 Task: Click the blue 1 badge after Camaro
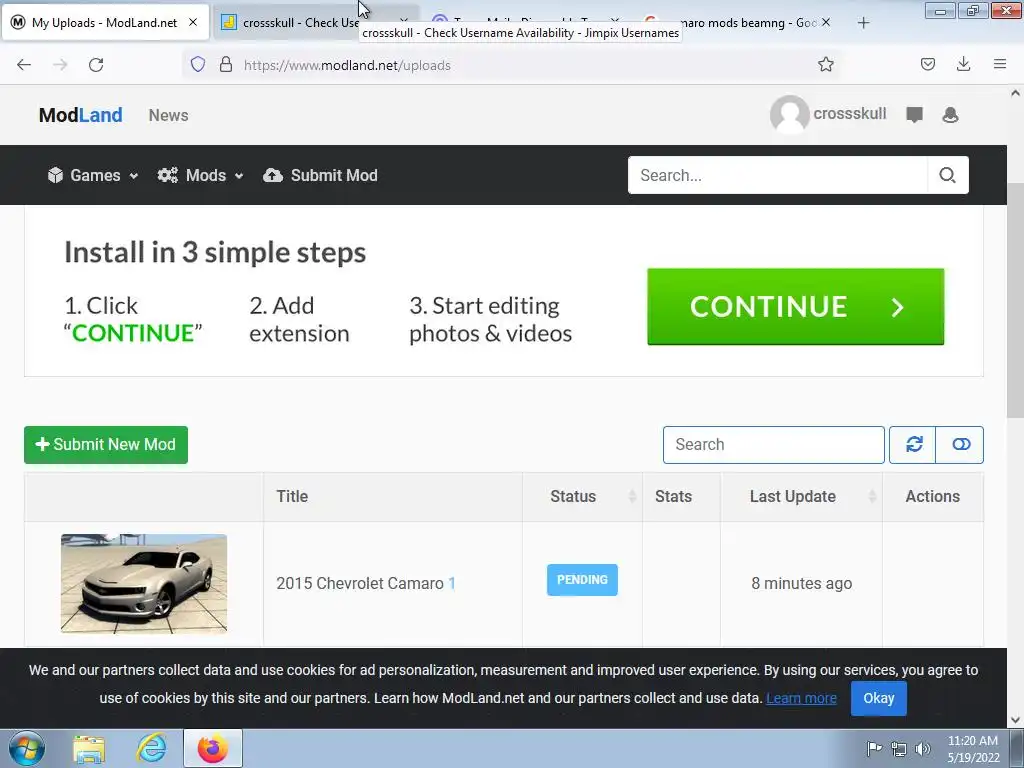[452, 583]
